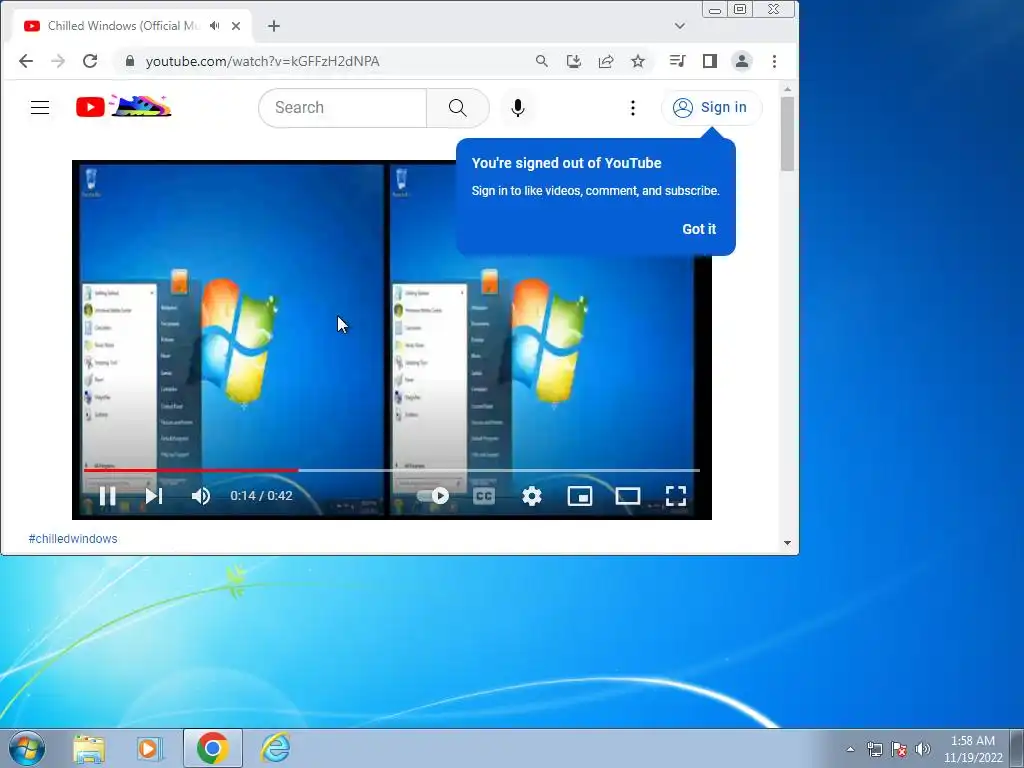
Task: Switch to Chrome on the taskbar
Action: coord(213,748)
